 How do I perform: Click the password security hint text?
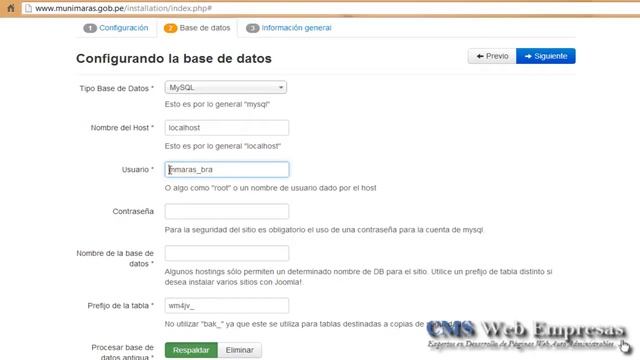tap(324, 230)
